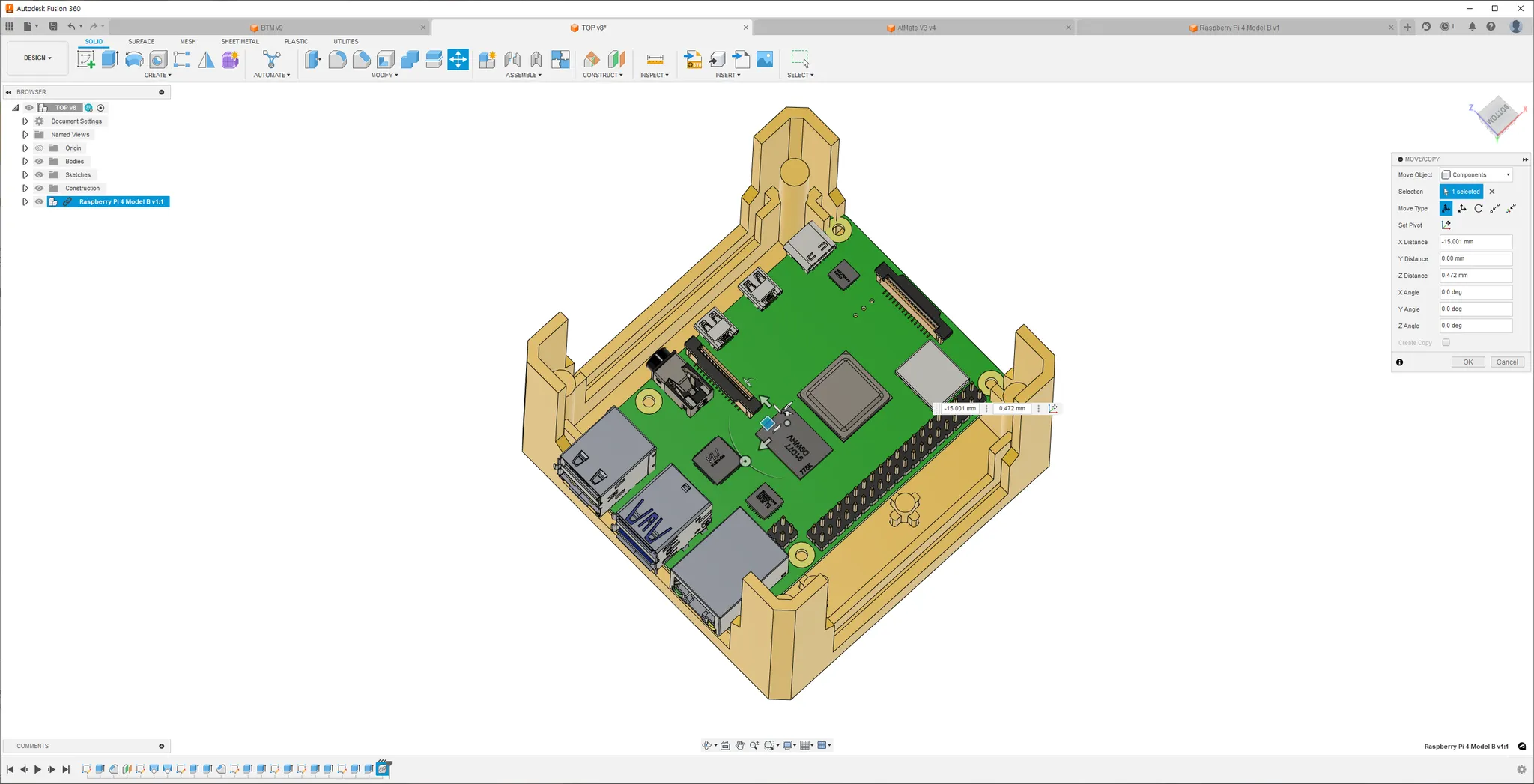Open the Move Object Components dropdown

click(x=1476, y=175)
